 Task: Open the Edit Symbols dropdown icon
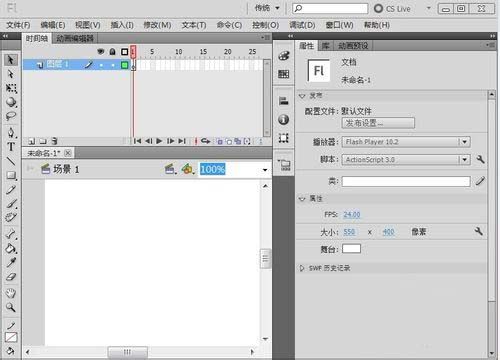pos(188,169)
